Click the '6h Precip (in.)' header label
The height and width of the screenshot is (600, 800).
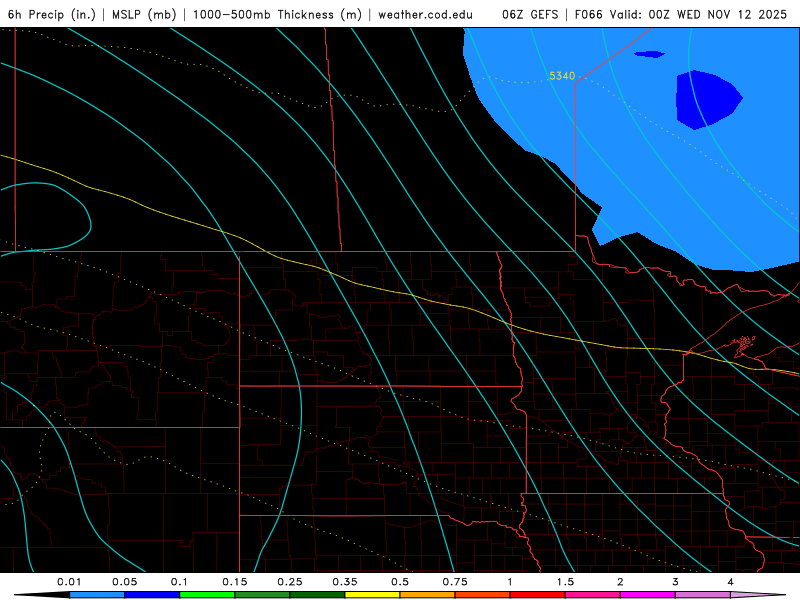(52, 14)
